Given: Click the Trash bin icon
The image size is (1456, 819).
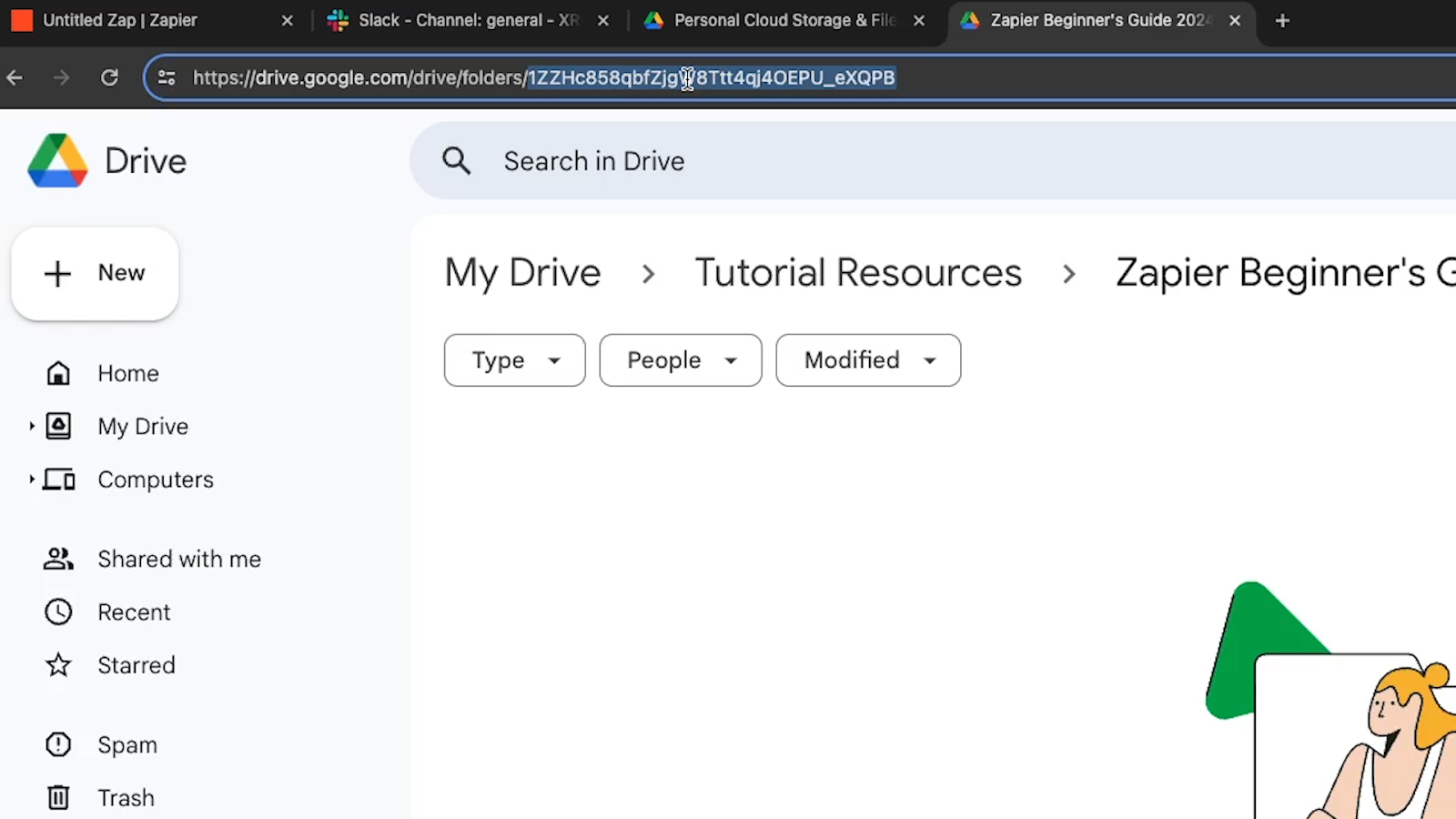Looking at the screenshot, I should pyautogui.click(x=58, y=798).
